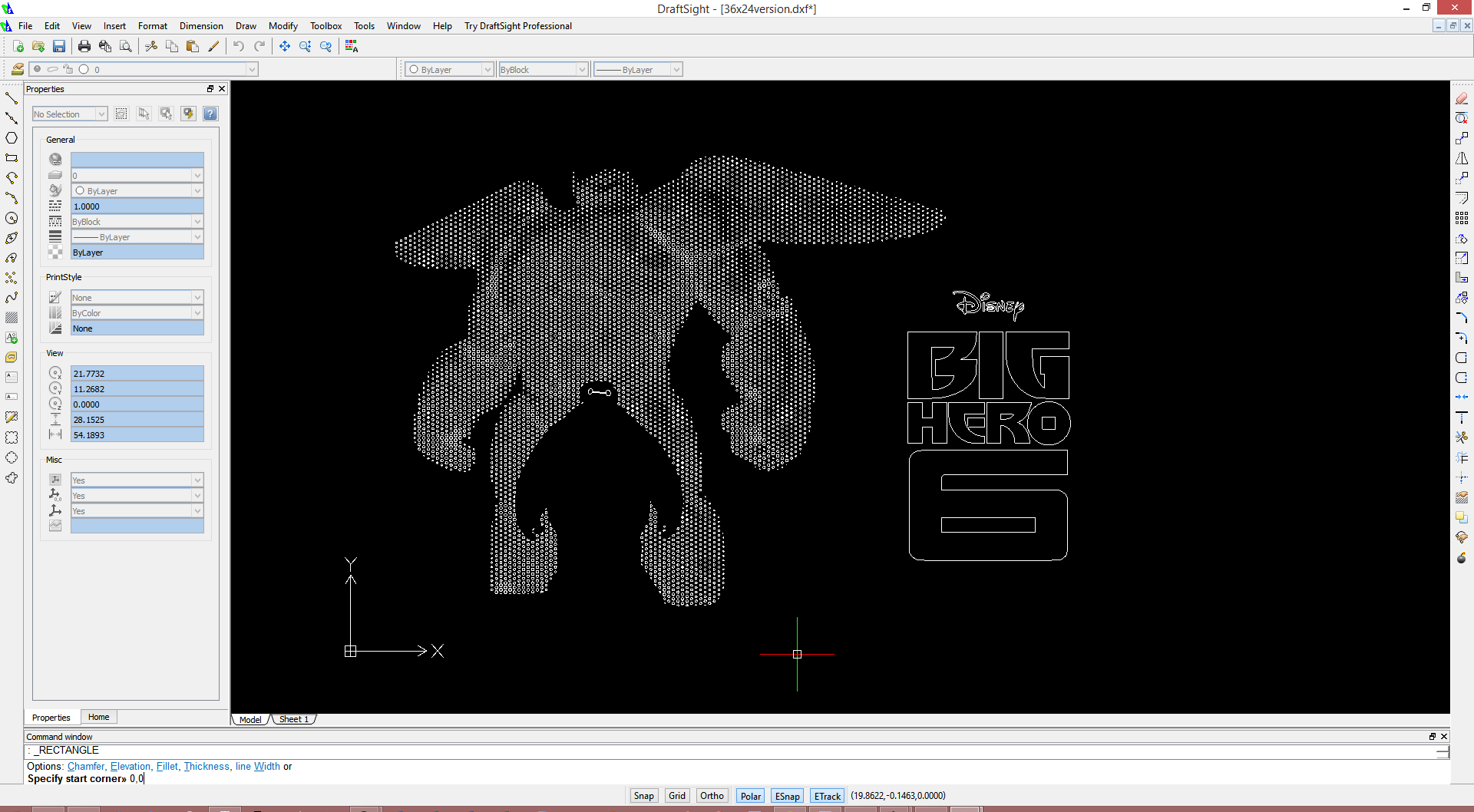Toggle Grid display in the status bar
Image resolution: width=1474 pixels, height=812 pixels.
click(x=677, y=796)
